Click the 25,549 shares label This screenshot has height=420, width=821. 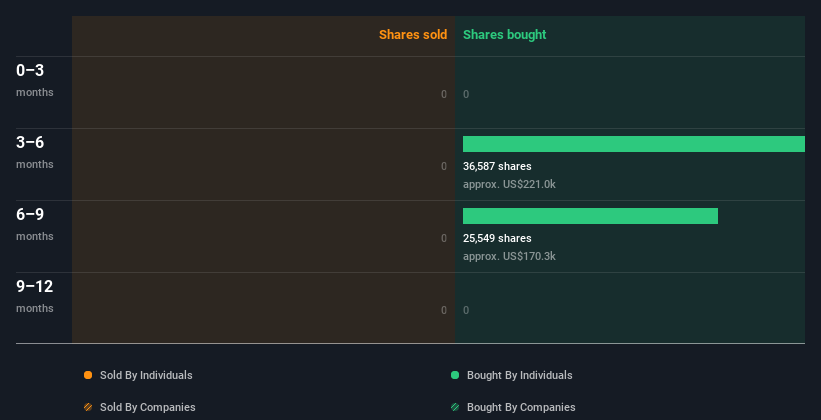(x=497, y=238)
